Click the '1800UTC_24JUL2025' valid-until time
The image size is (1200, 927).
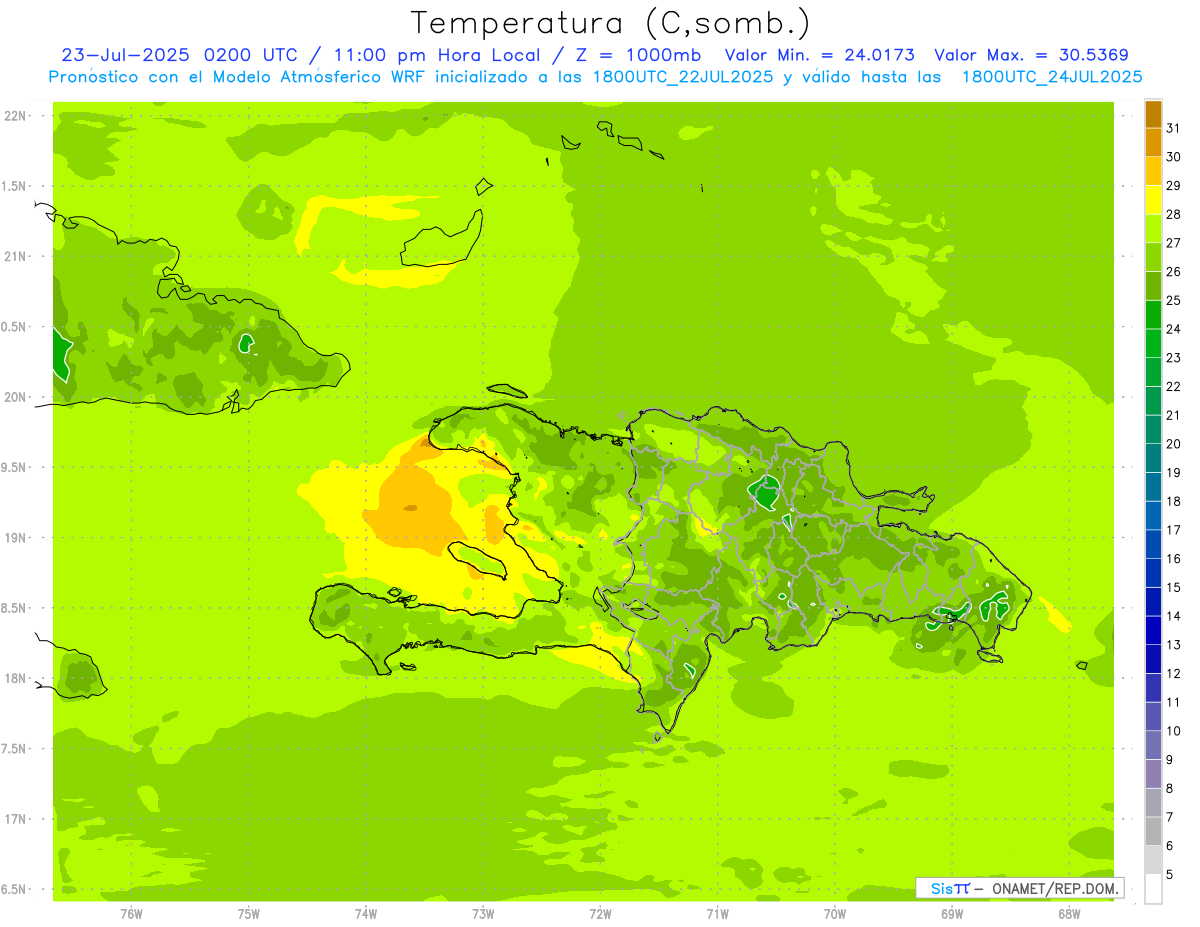pos(1051,76)
